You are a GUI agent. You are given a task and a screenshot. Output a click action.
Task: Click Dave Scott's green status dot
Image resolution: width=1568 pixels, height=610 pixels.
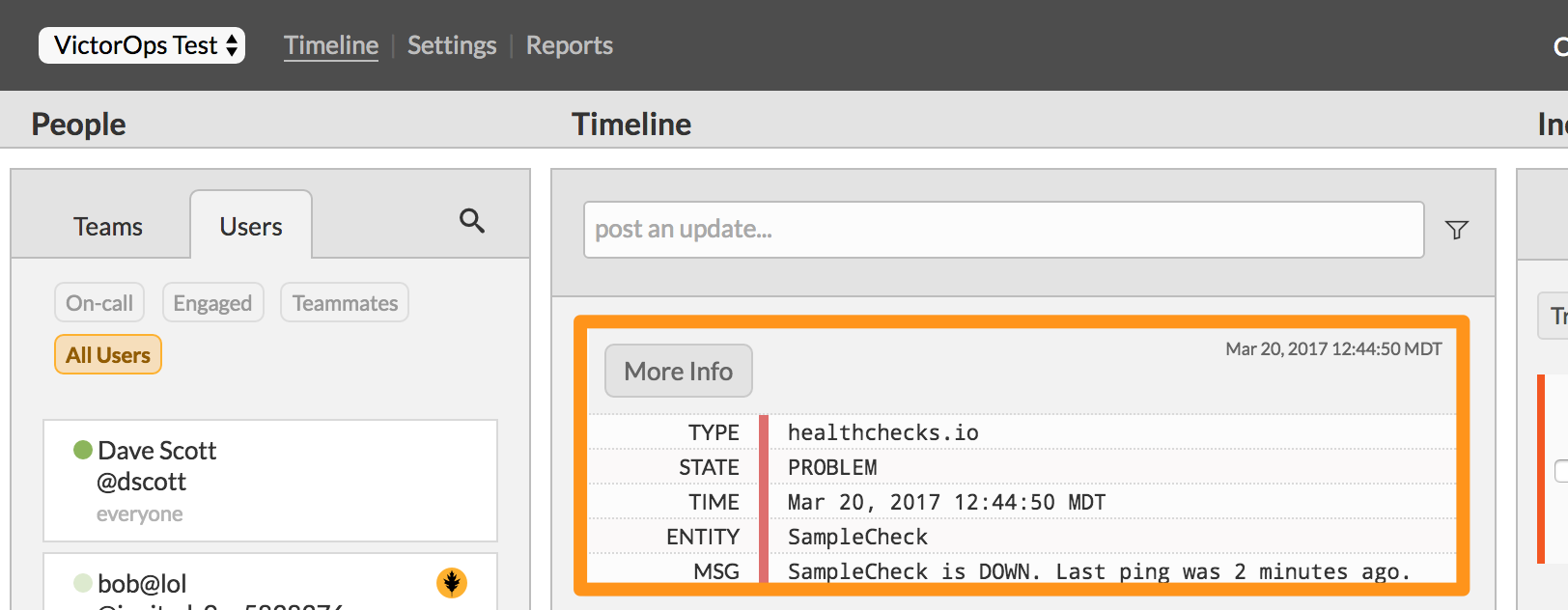(x=83, y=450)
